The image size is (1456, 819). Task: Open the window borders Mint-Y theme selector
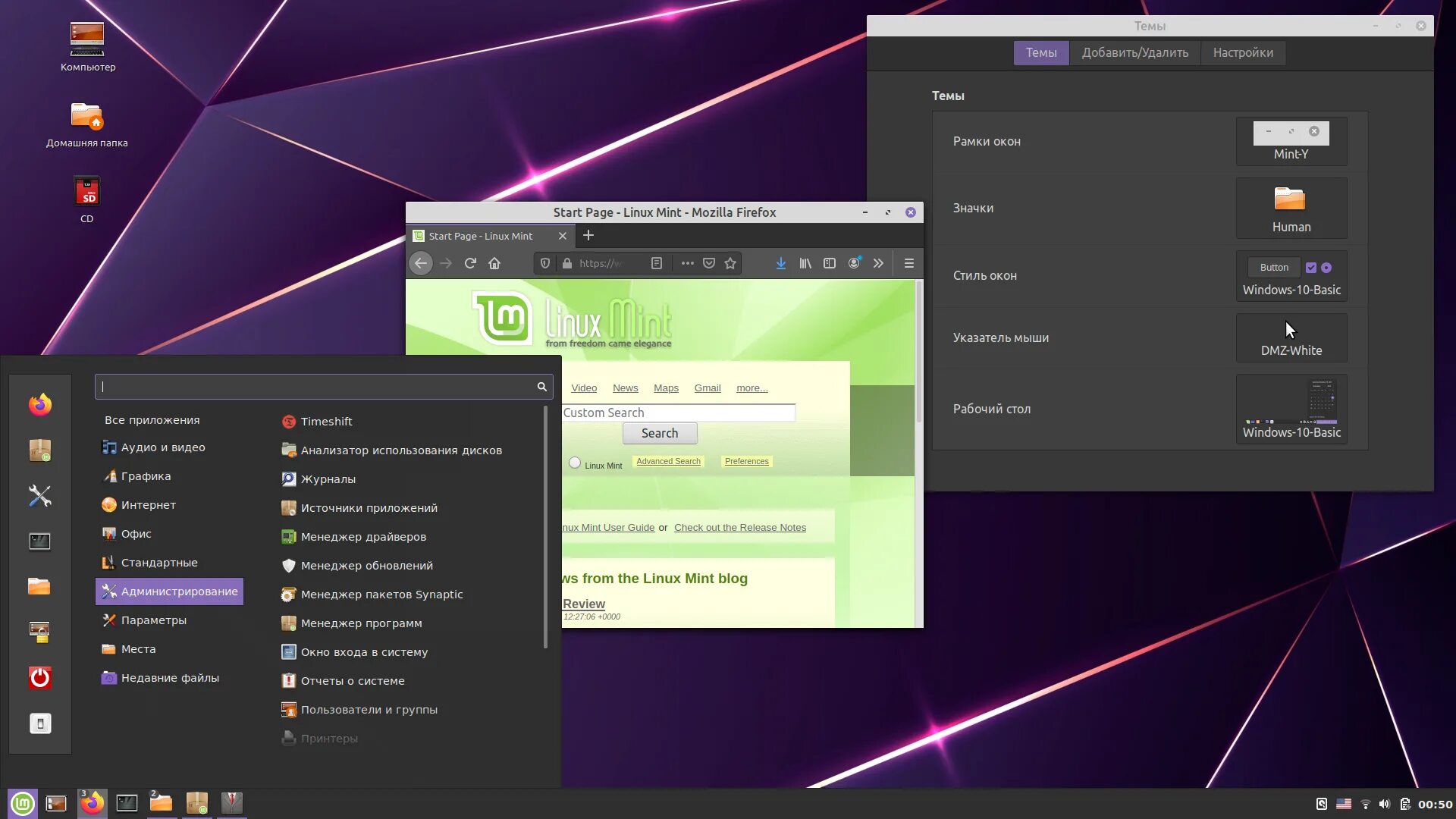pyautogui.click(x=1291, y=141)
